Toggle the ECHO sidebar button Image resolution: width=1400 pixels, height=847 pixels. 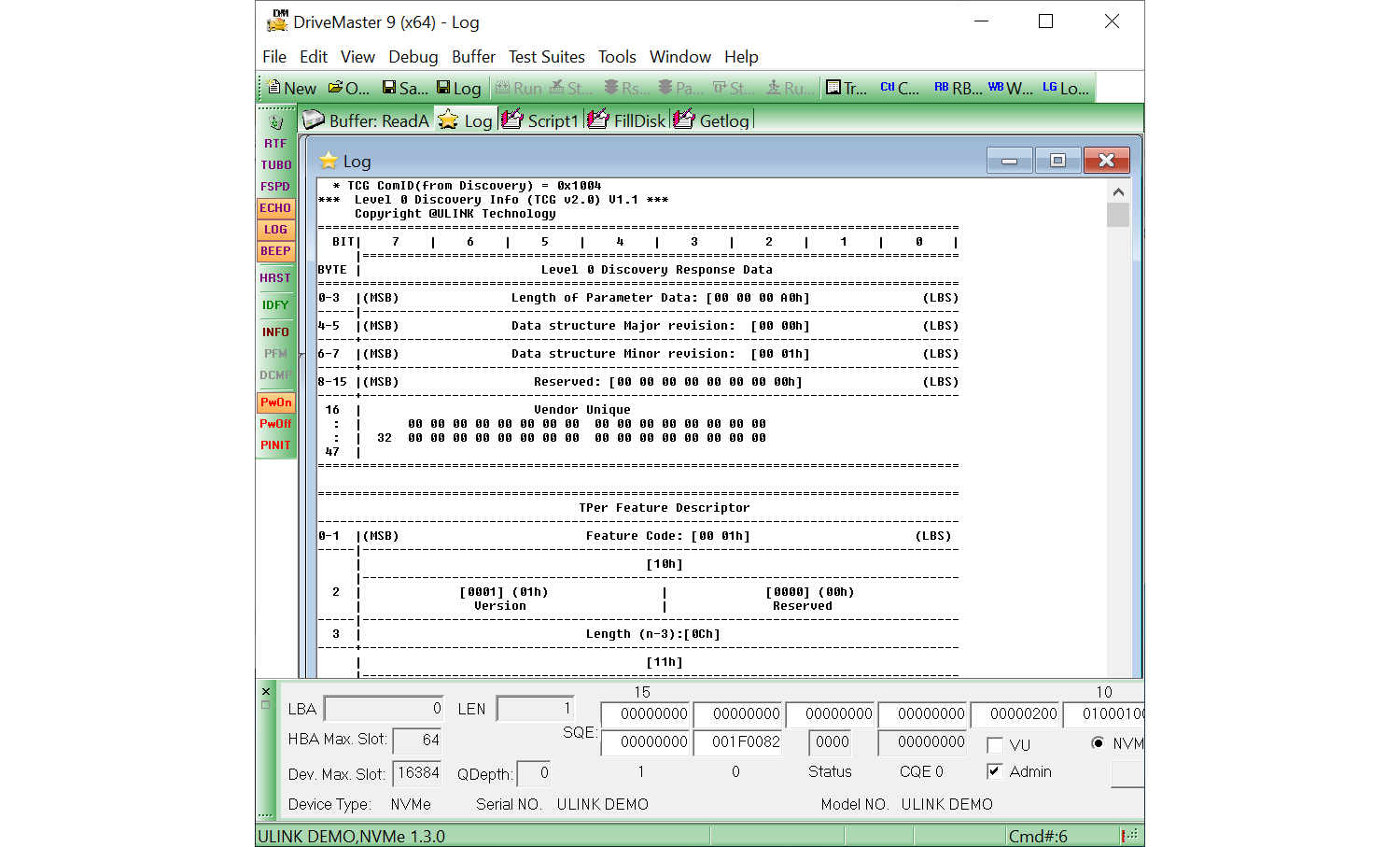[275, 208]
